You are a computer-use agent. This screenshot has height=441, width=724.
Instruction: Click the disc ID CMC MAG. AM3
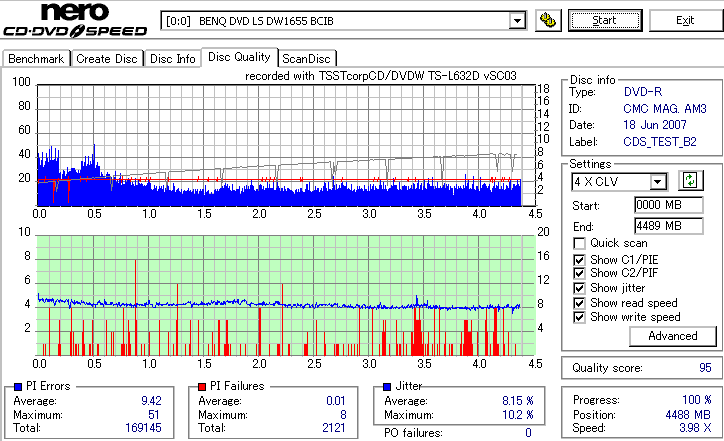click(x=664, y=109)
